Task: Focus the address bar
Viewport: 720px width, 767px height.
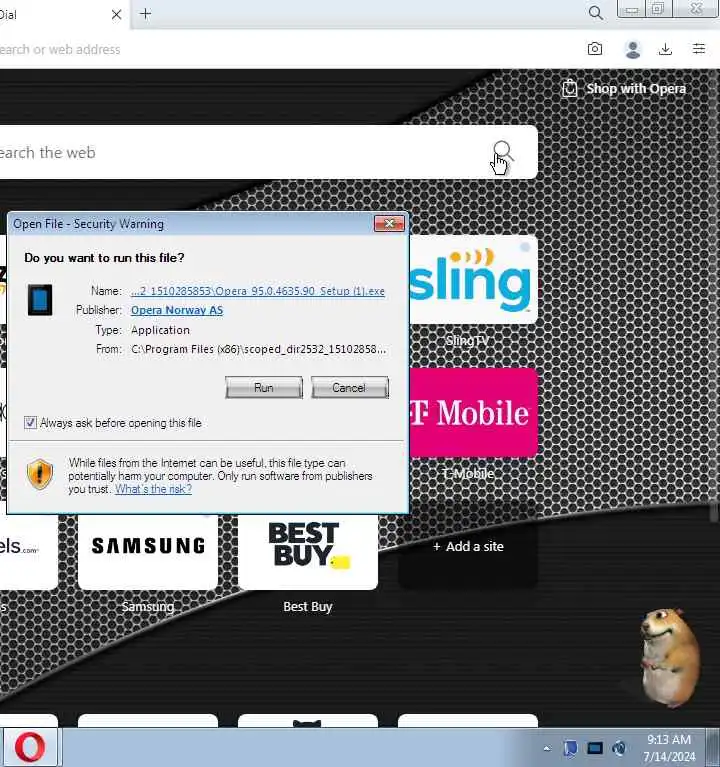Action: (289, 49)
